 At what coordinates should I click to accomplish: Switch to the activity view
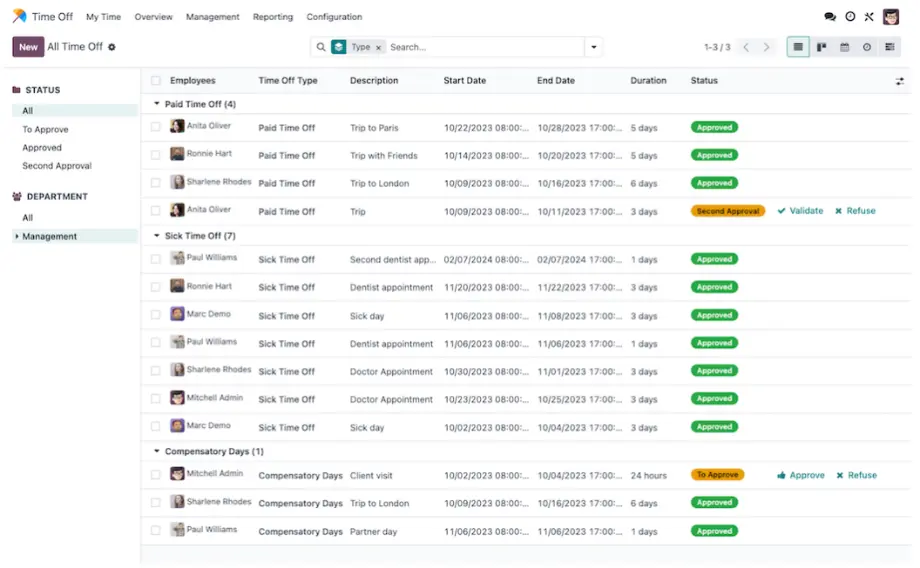(x=867, y=47)
